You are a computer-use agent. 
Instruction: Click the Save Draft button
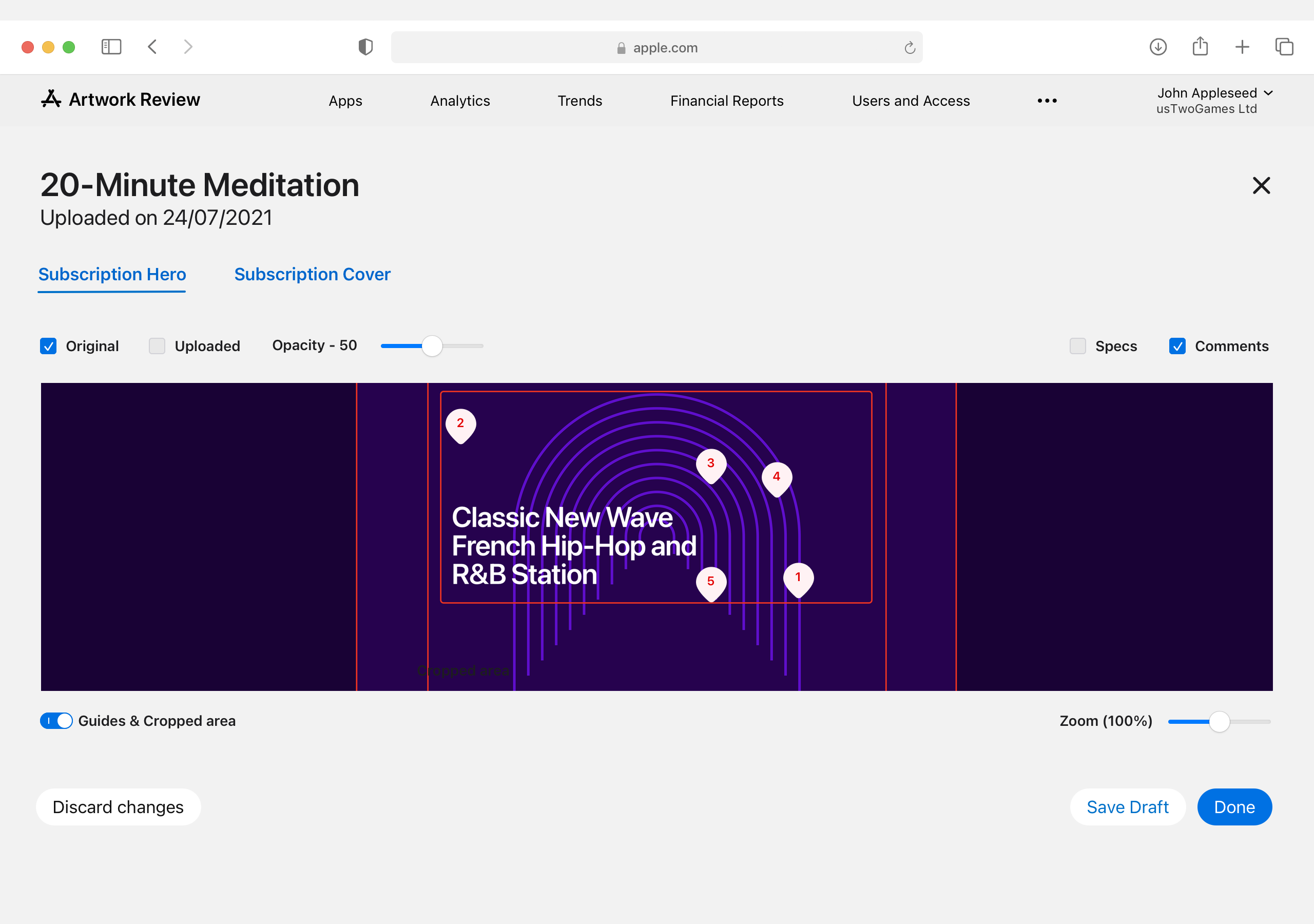(x=1128, y=806)
